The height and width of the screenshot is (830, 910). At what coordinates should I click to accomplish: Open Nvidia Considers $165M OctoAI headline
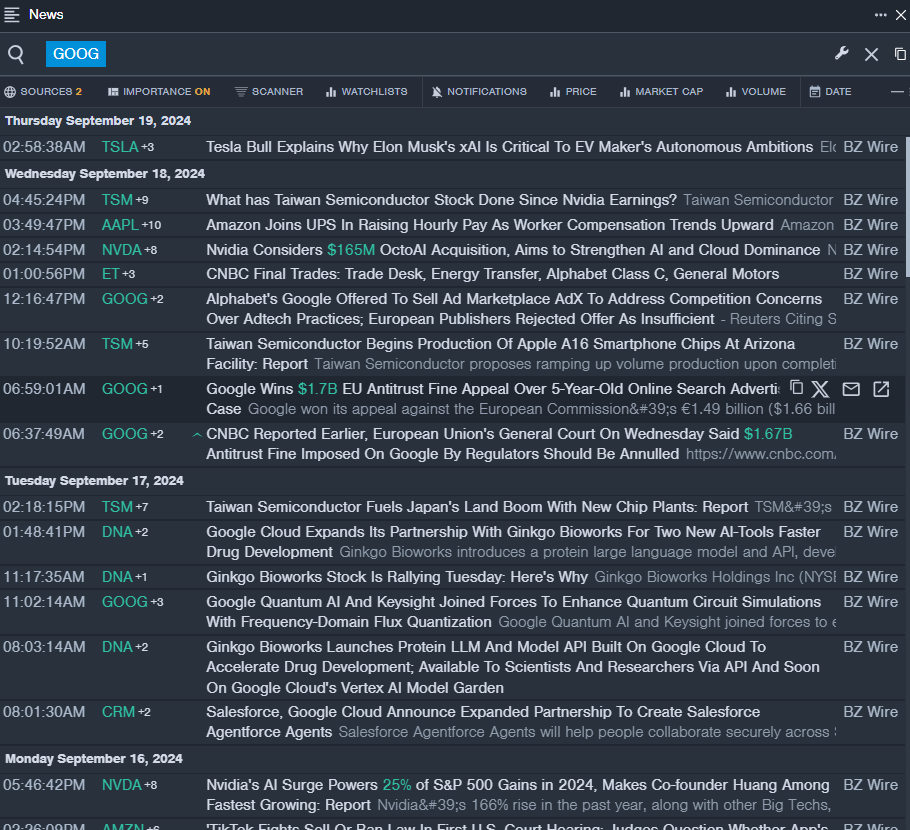513,250
